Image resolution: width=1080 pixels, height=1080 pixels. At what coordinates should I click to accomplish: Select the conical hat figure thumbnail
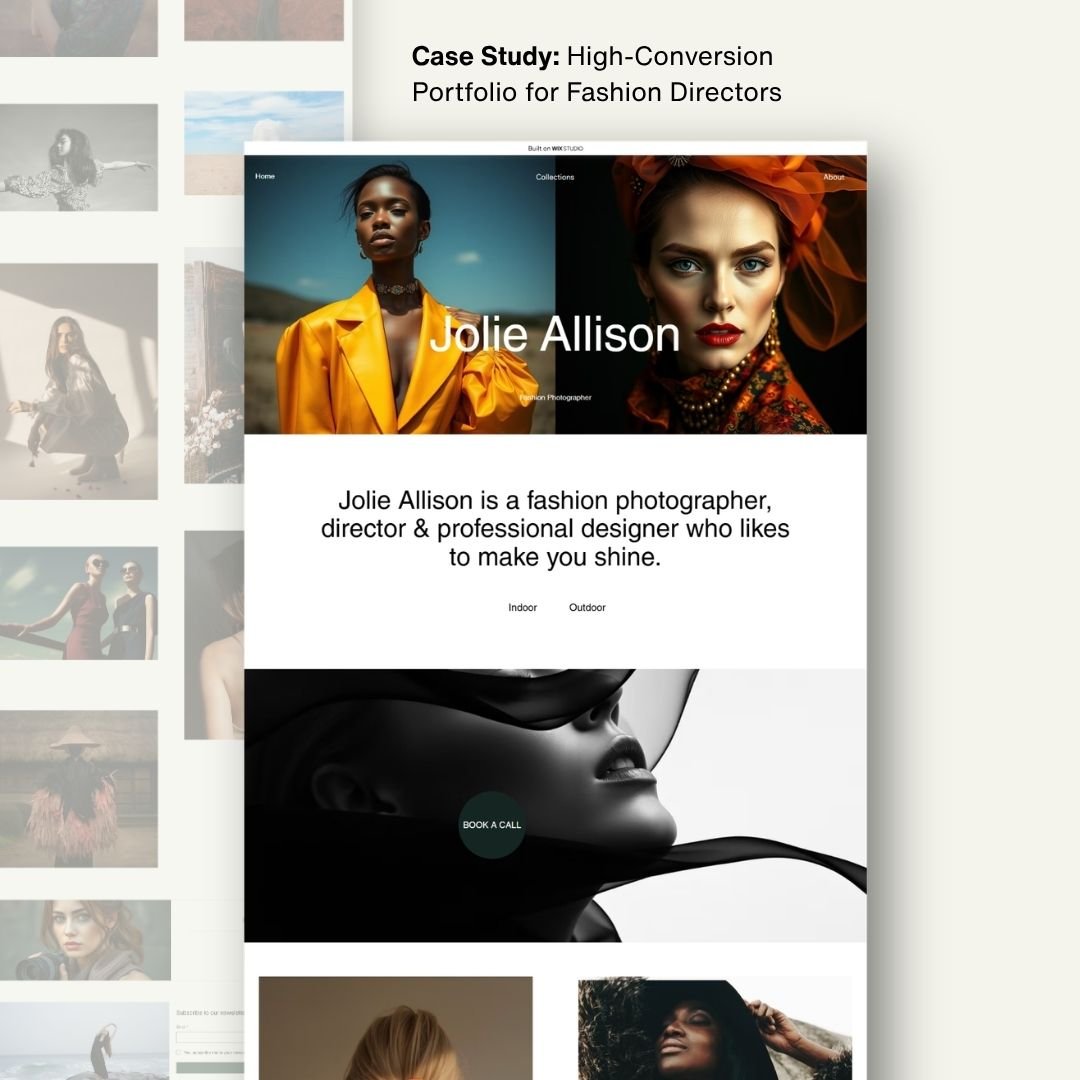(78, 788)
